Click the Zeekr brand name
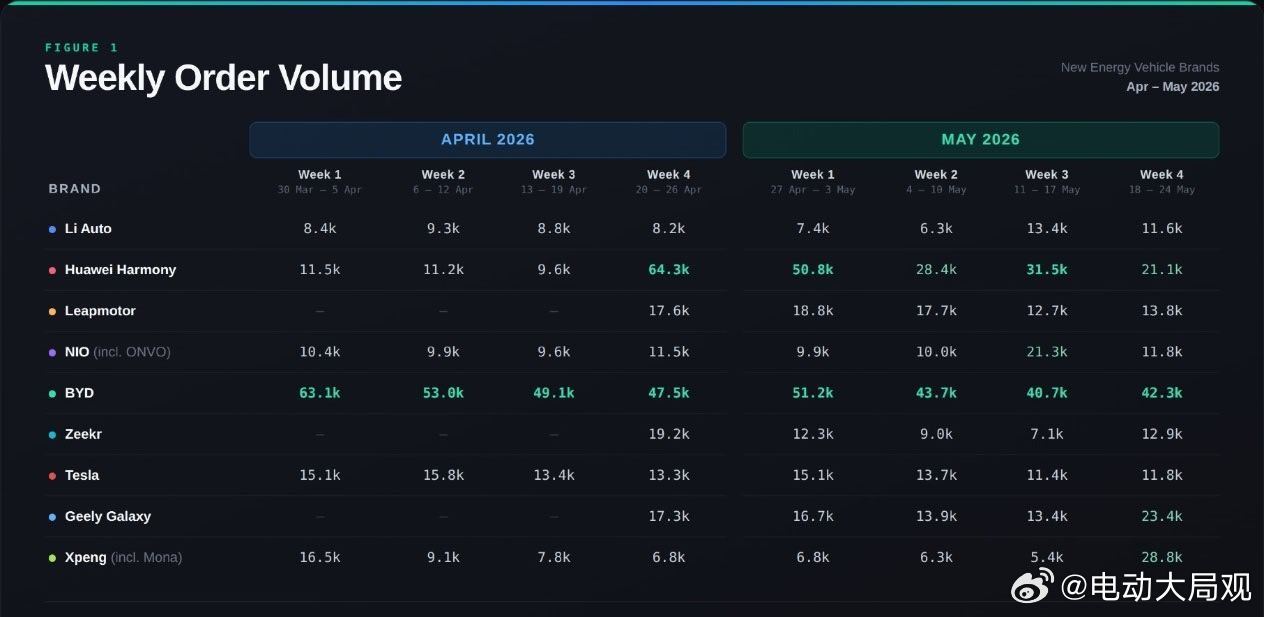1264x617 pixels. point(83,434)
